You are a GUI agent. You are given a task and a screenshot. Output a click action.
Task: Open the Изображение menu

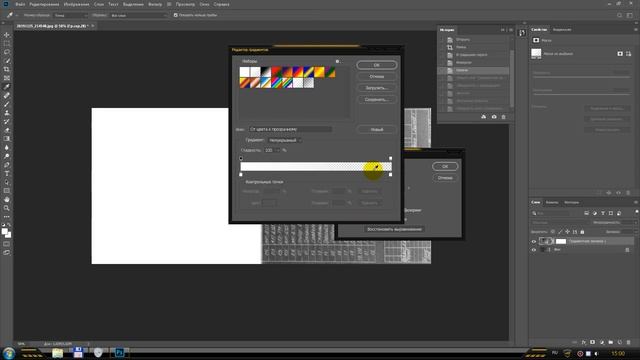click(x=76, y=4)
